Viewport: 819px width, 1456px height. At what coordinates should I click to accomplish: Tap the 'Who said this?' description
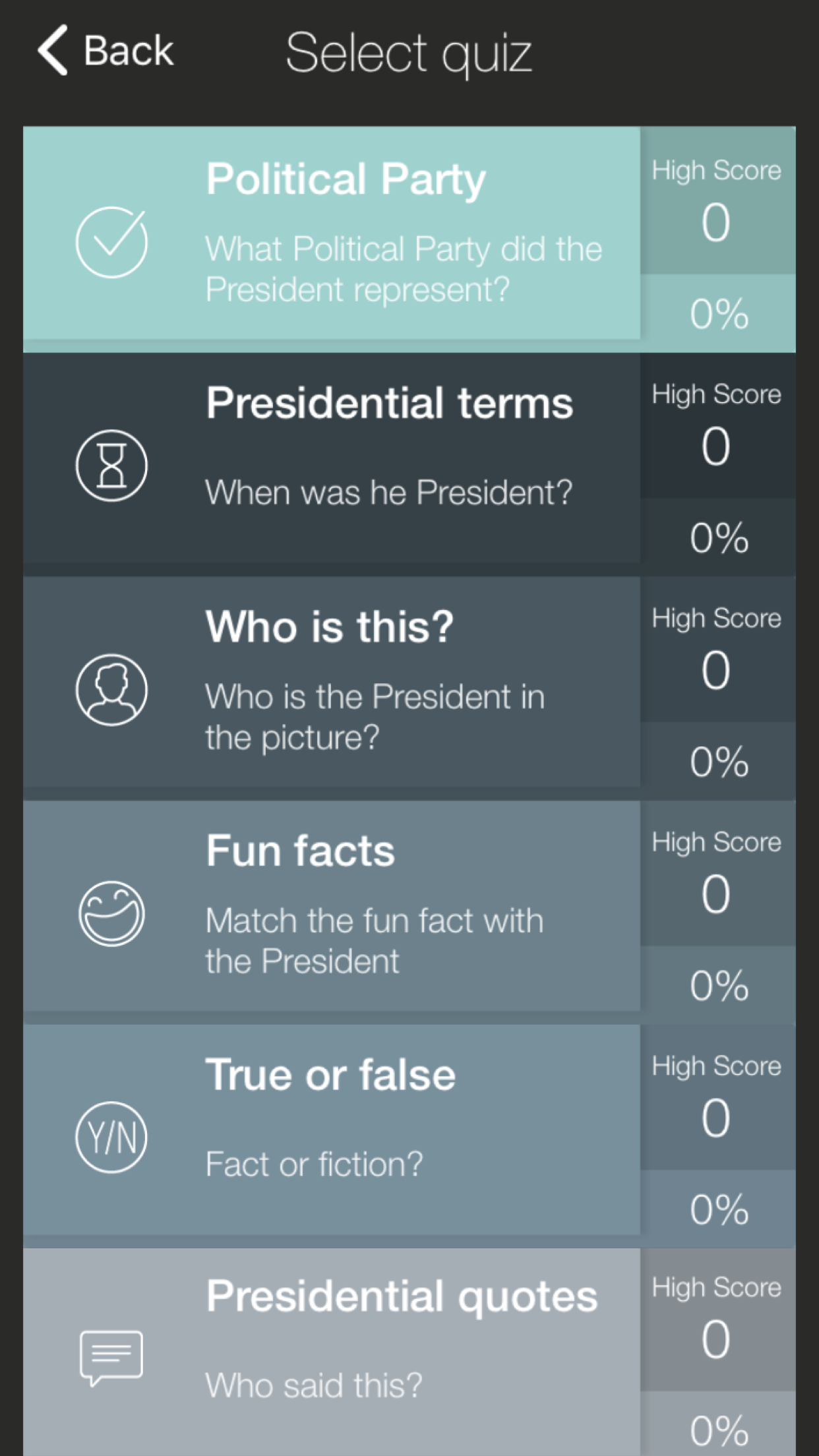click(x=314, y=1385)
